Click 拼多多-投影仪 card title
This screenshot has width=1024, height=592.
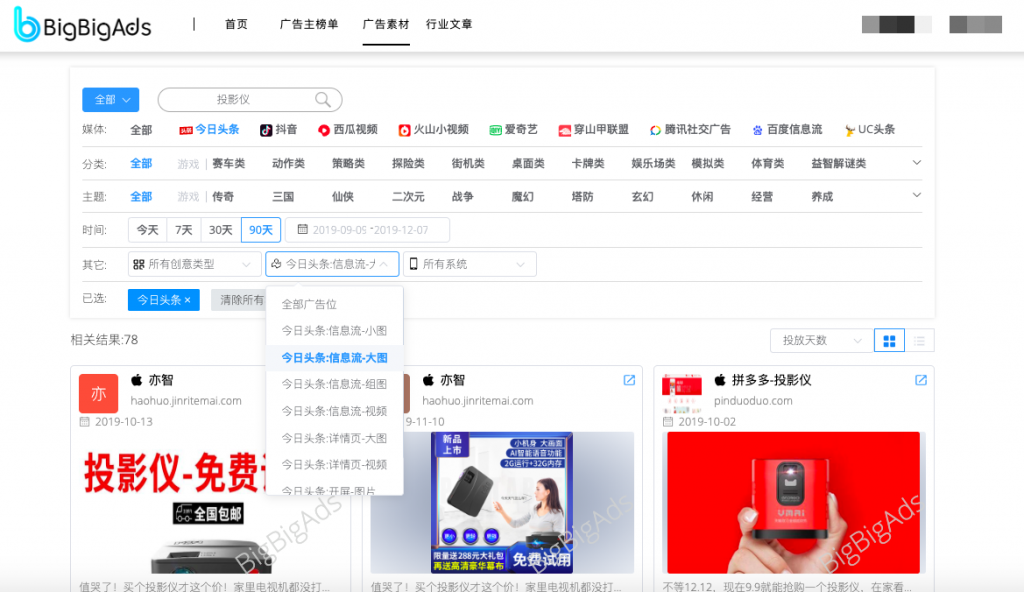(771, 380)
